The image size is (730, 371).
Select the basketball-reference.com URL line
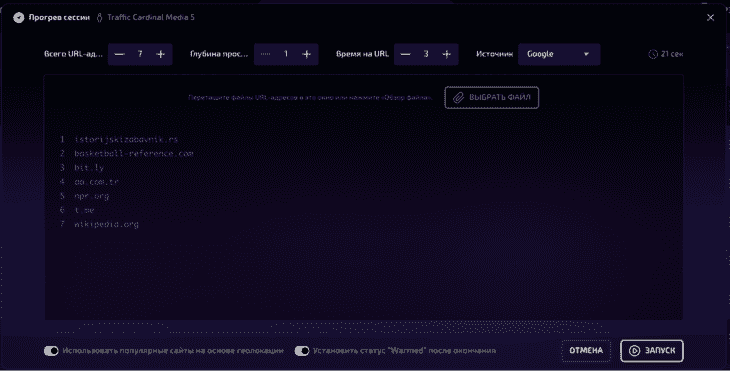[134, 154]
